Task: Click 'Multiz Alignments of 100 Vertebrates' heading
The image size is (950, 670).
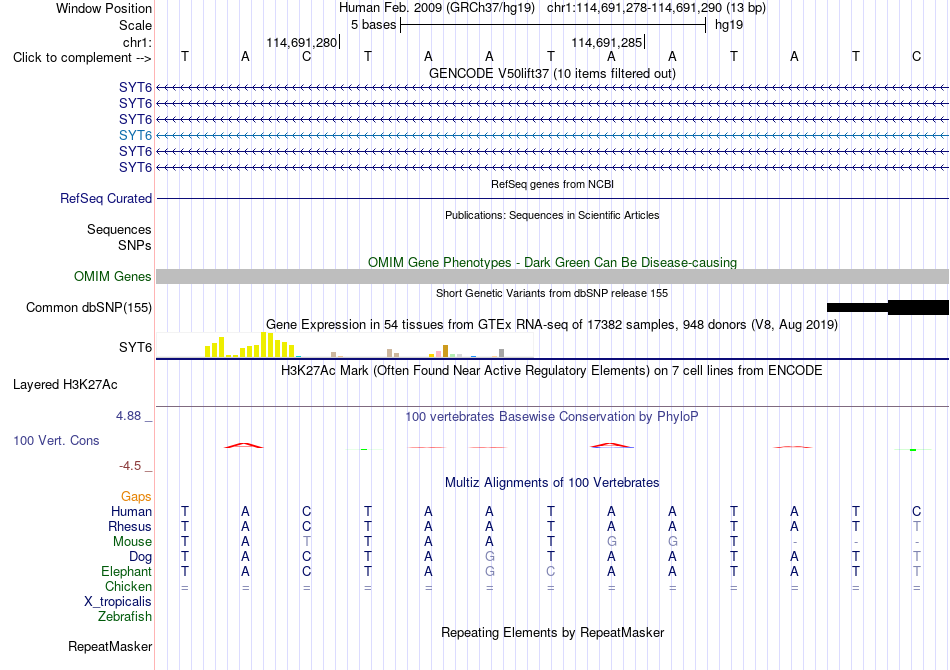Action: pos(552,483)
